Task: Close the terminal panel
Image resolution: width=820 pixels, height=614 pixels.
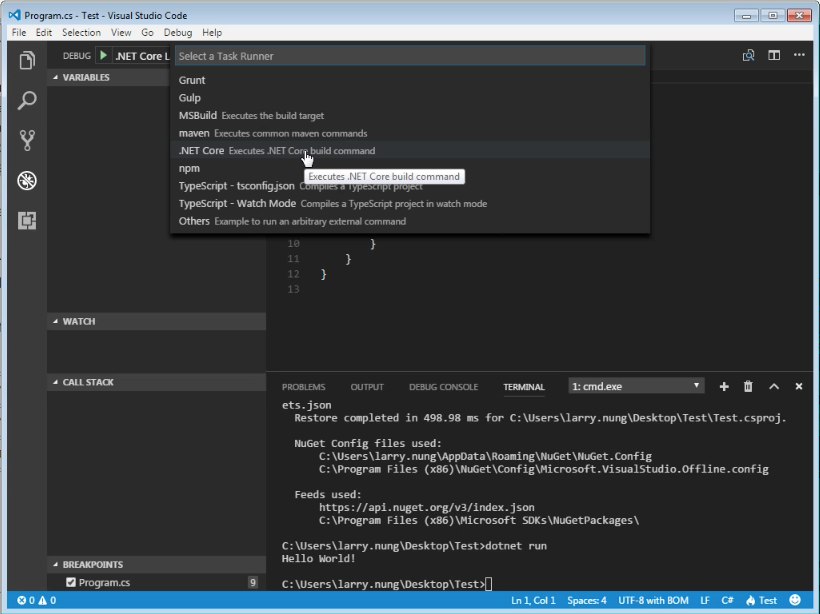Action: [x=799, y=386]
